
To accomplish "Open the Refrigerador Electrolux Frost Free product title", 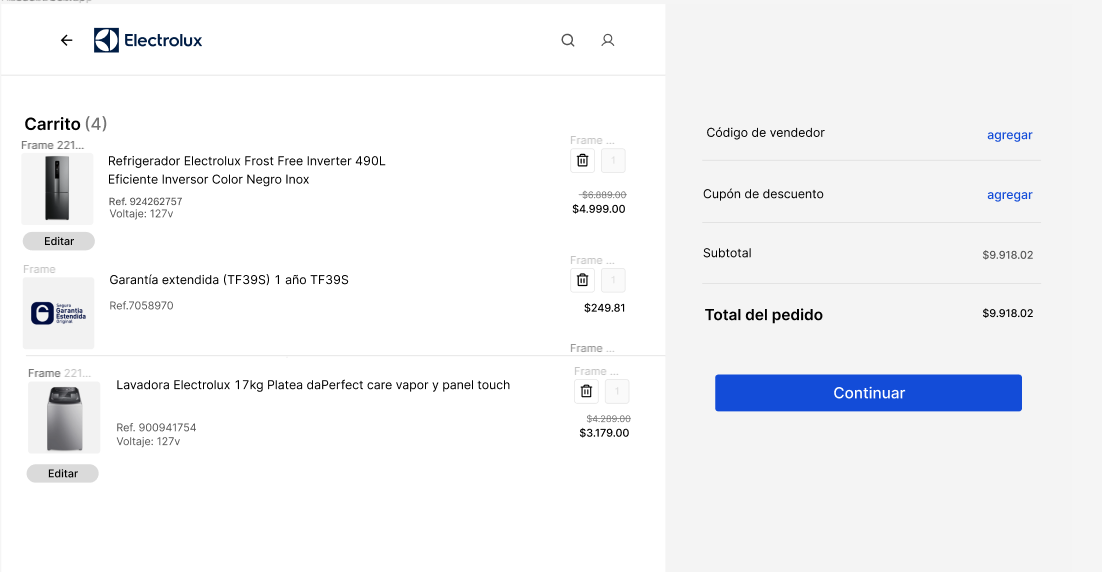I will pyautogui.click(x=246, y=170).
